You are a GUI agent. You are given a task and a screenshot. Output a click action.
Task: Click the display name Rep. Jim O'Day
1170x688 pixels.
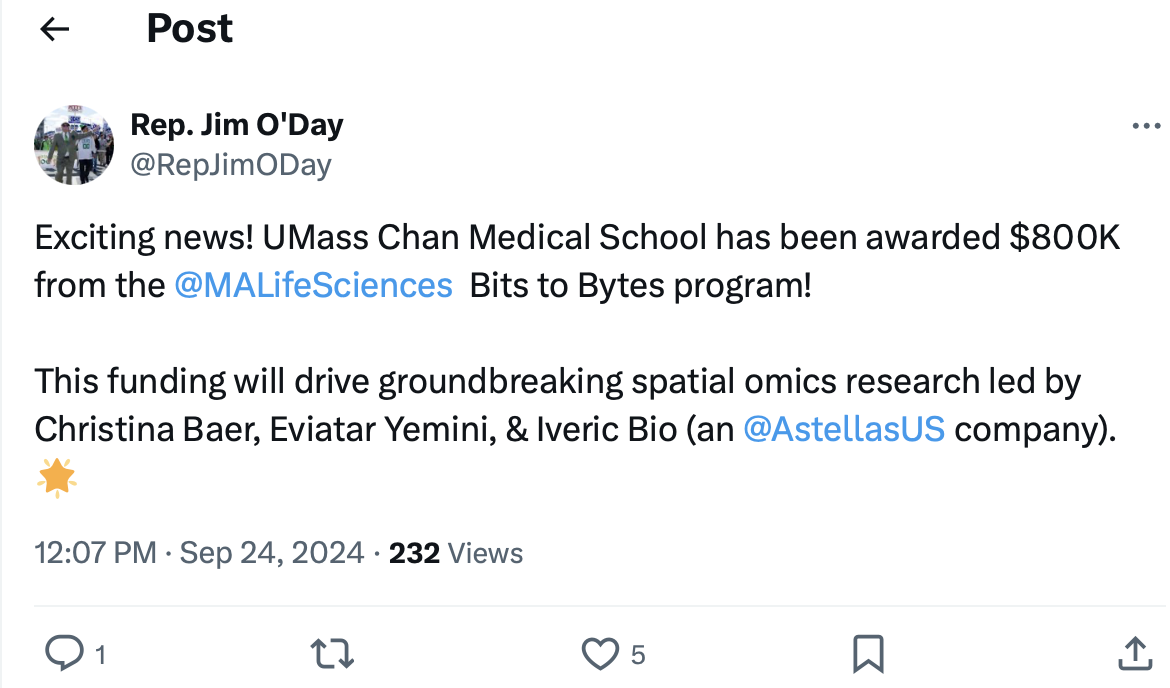(237, 125)
